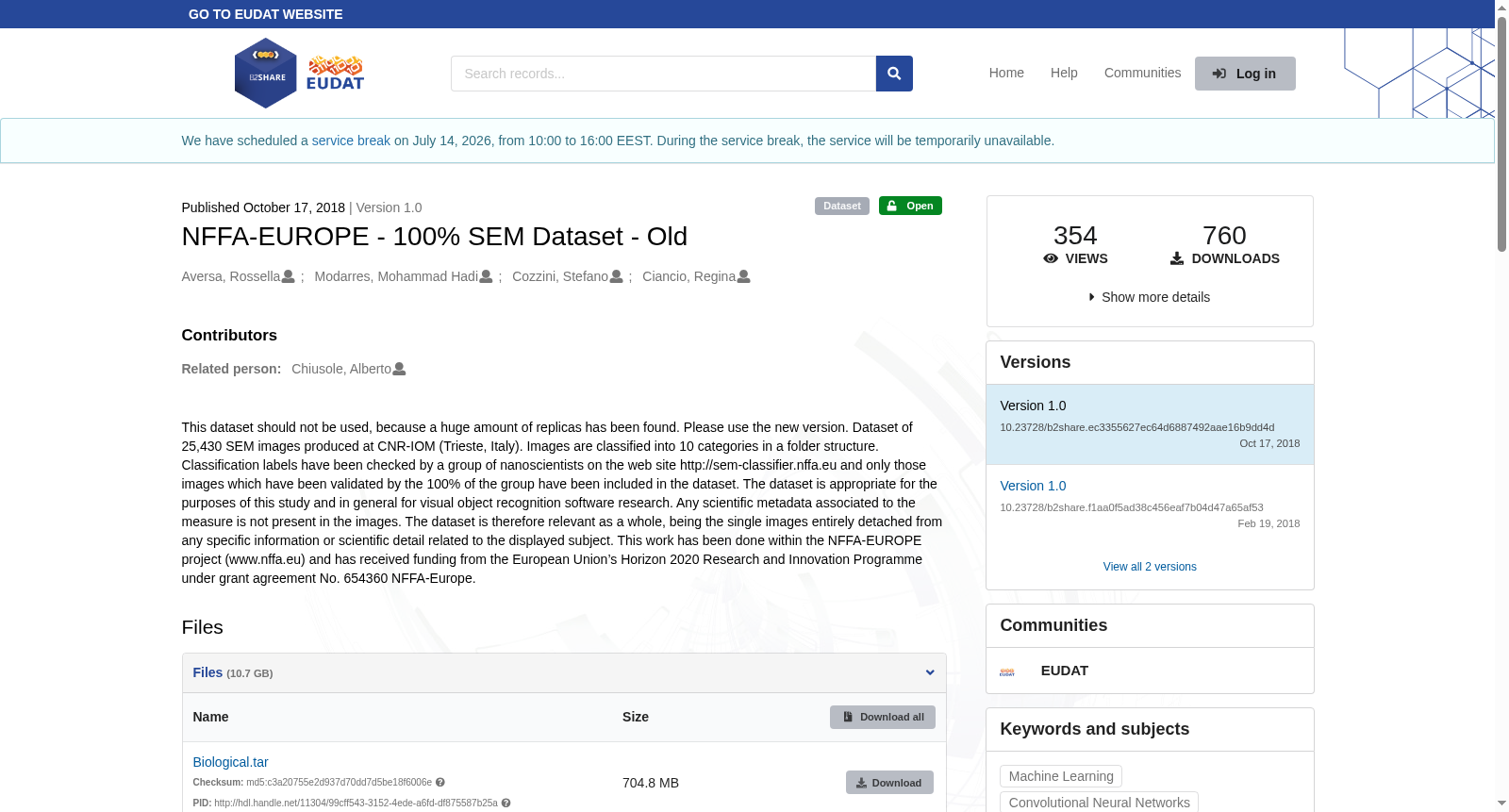Expand Show more details statistics
This screenshot has height=812, width=1509.
click(1150, 297)
